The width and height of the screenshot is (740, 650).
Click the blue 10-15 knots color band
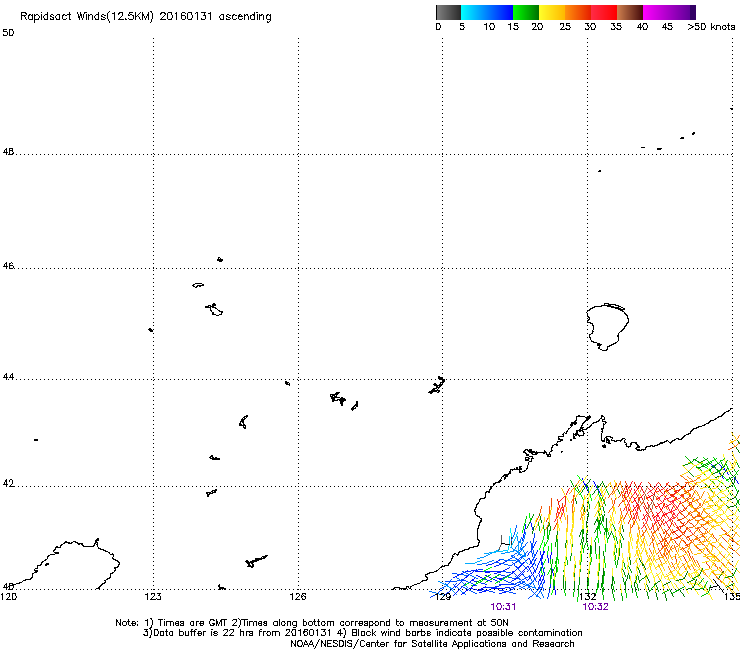point(500,12)
